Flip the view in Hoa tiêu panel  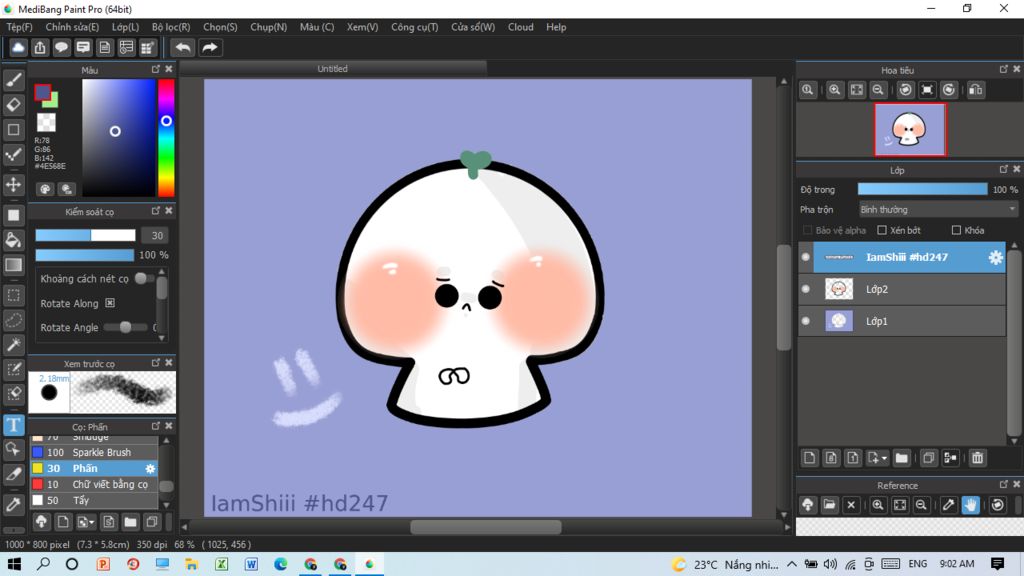click(x=976, y=90)
